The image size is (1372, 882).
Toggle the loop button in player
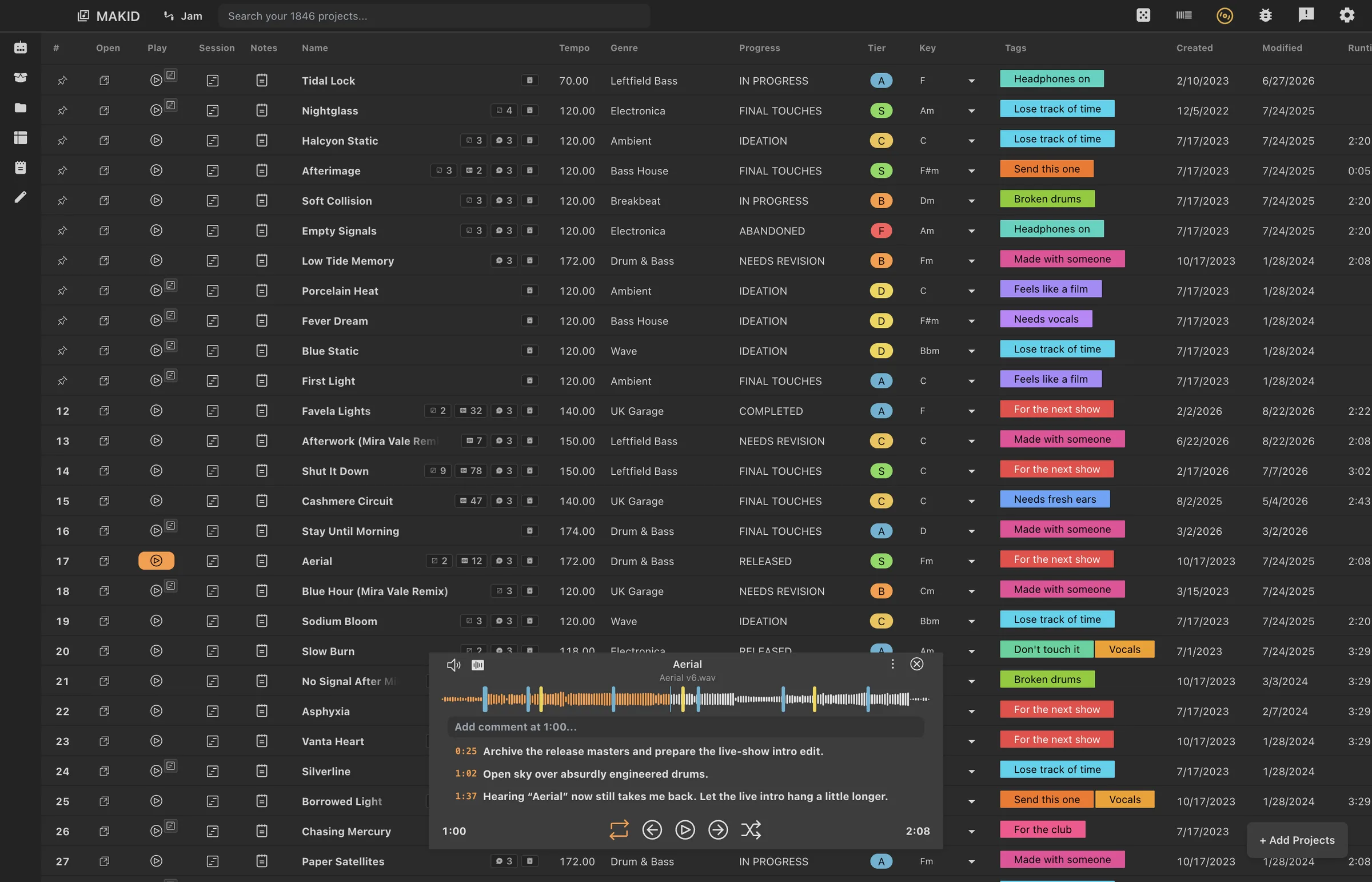pyautogui.click(x=619, y=830)
